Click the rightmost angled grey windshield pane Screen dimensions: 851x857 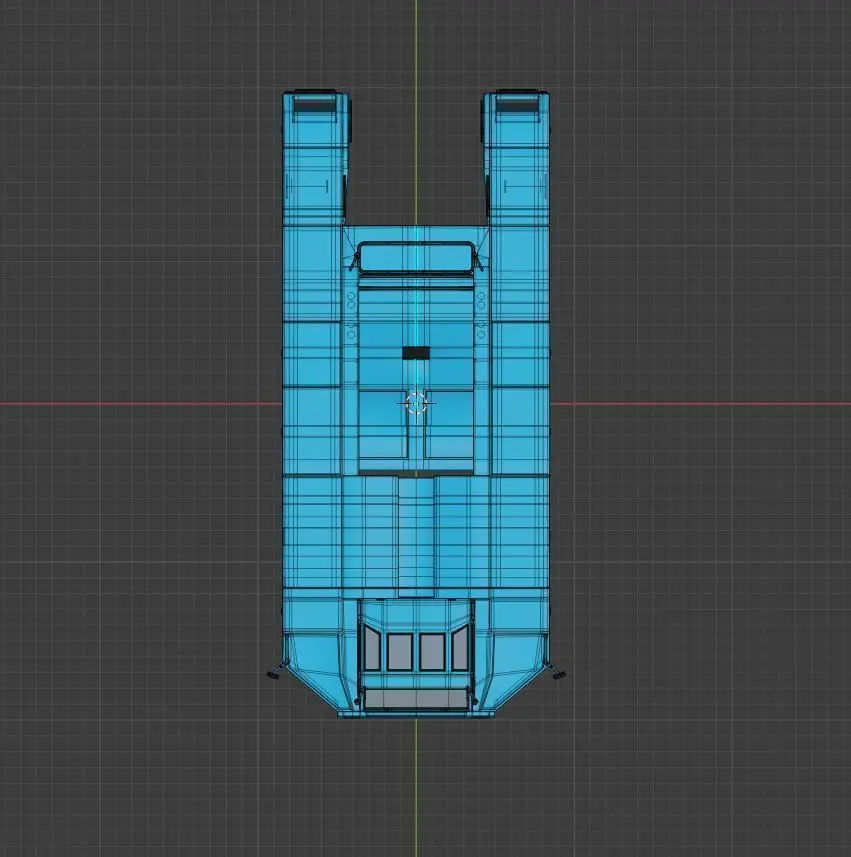460,647
